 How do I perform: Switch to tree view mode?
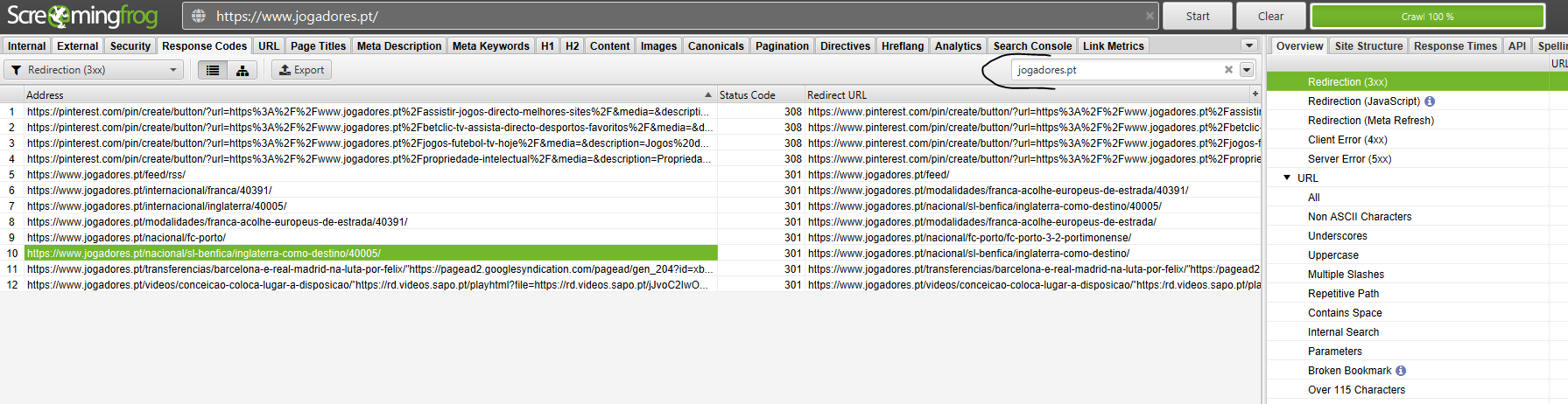243,70
